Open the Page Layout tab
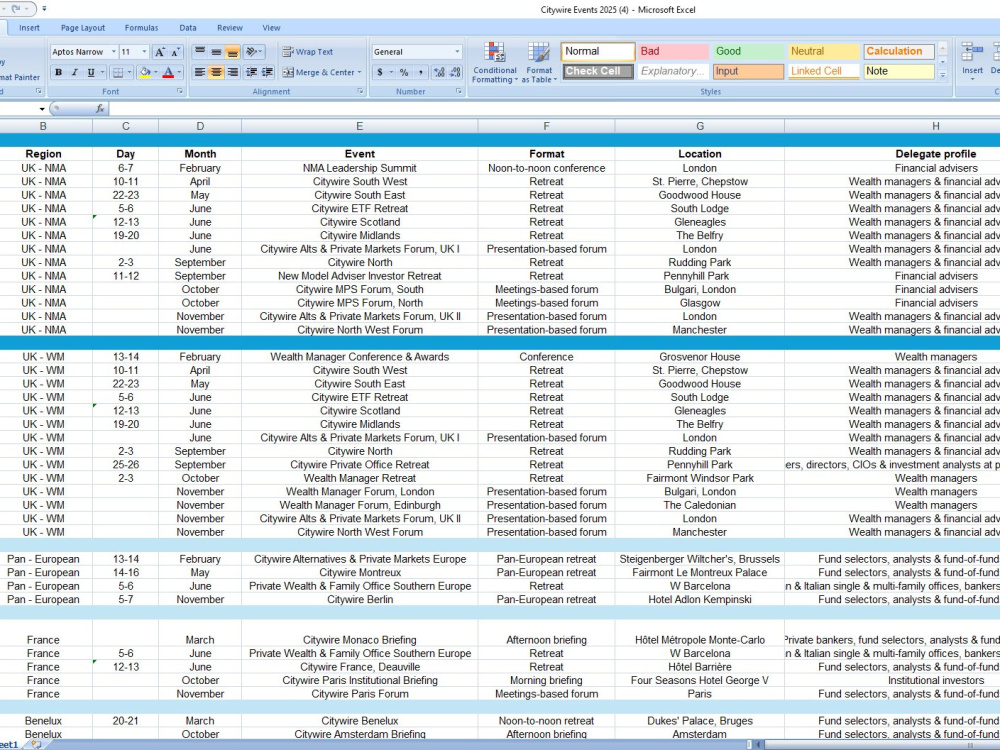Viewport: 1000px width, 750px height. (x=83, y=28)
